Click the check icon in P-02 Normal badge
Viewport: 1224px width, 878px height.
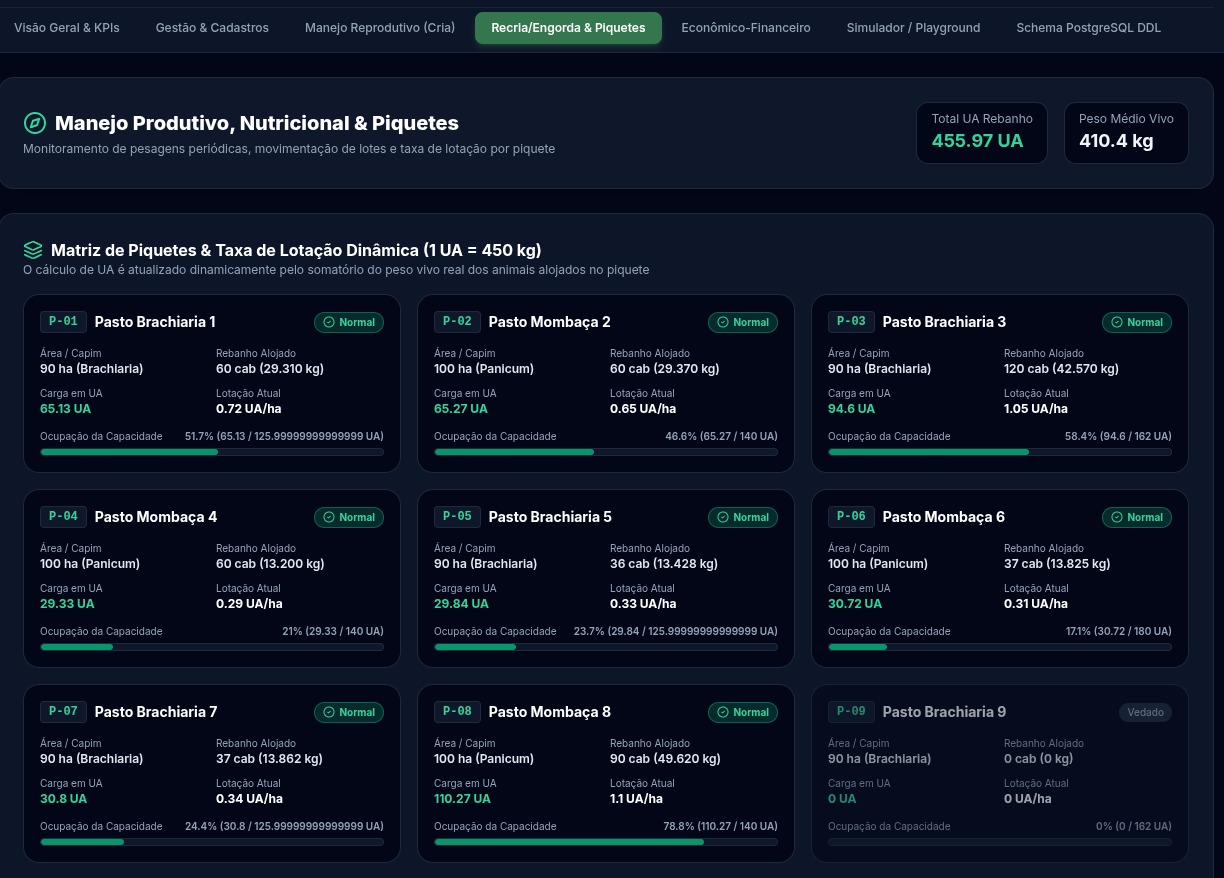click(722, 322)
